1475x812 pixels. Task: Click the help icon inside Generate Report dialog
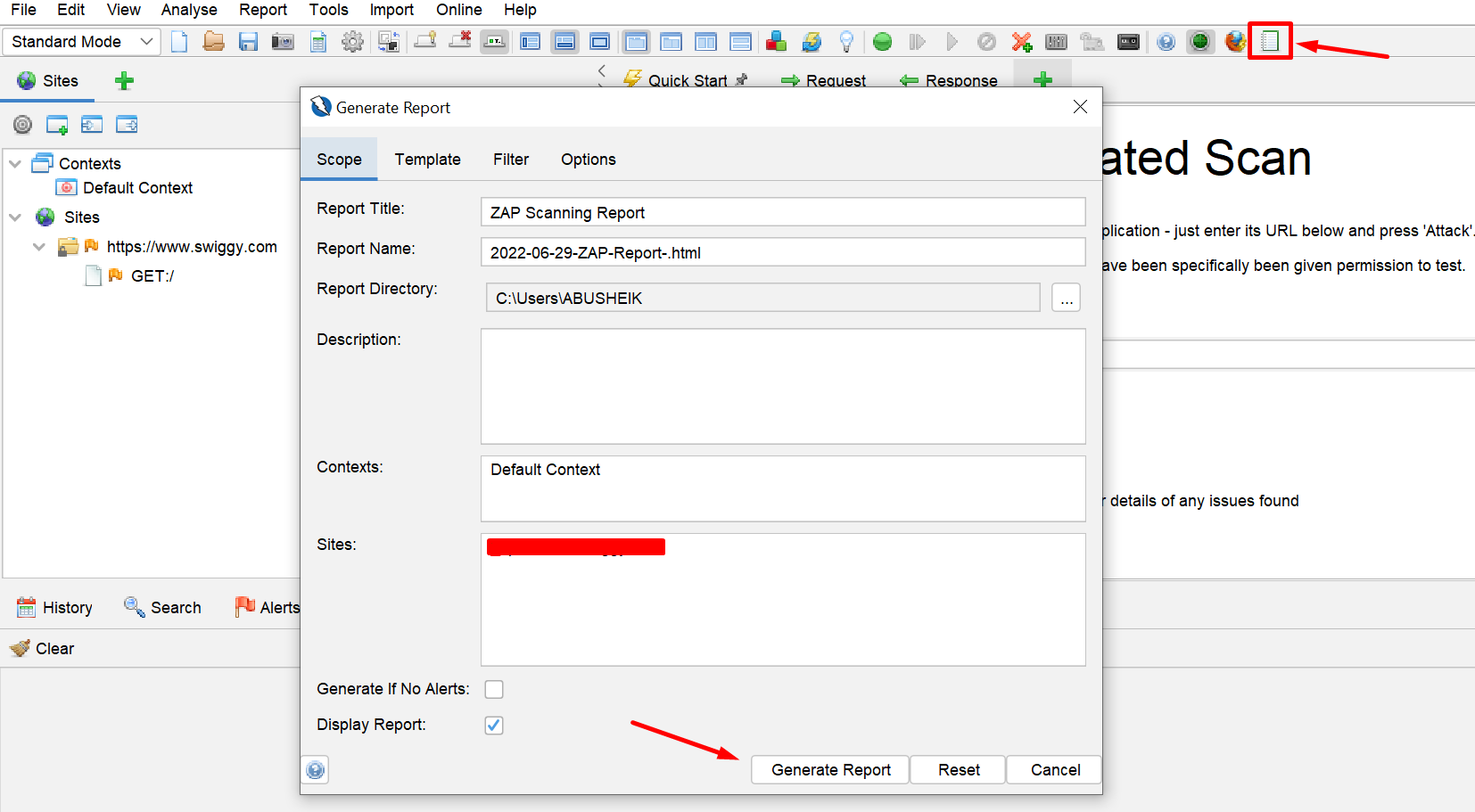[x=316, y=770]
